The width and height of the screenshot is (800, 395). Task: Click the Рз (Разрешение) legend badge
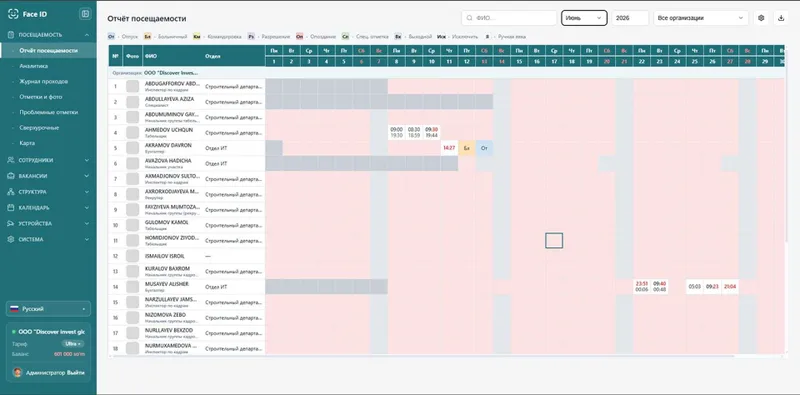pyautogui.click(x=251, y=37)
